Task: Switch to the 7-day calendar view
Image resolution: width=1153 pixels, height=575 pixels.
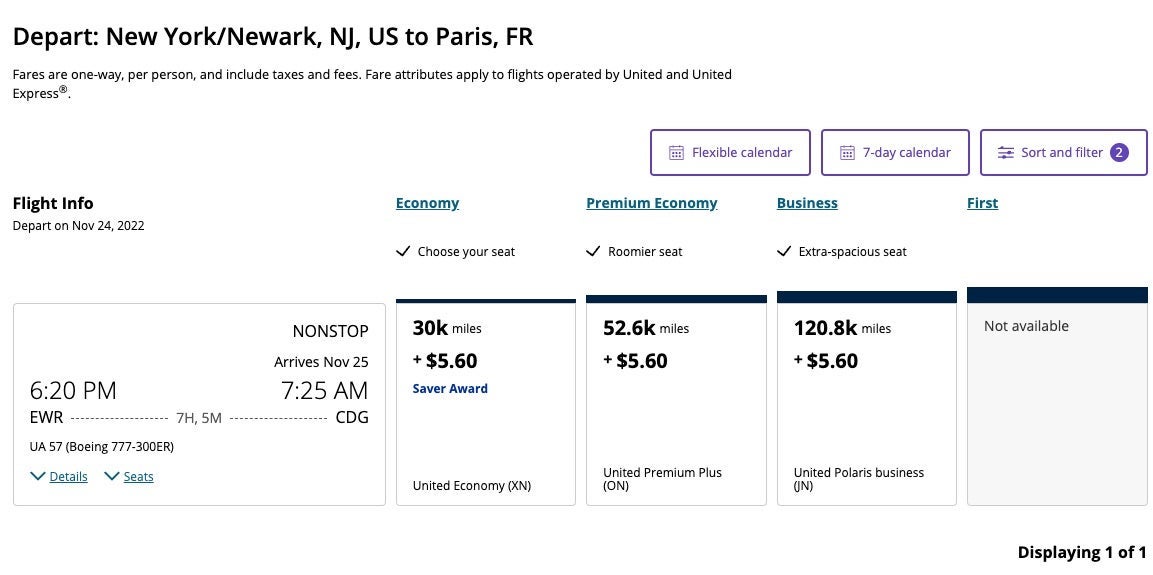Action: tap(906, 153)
